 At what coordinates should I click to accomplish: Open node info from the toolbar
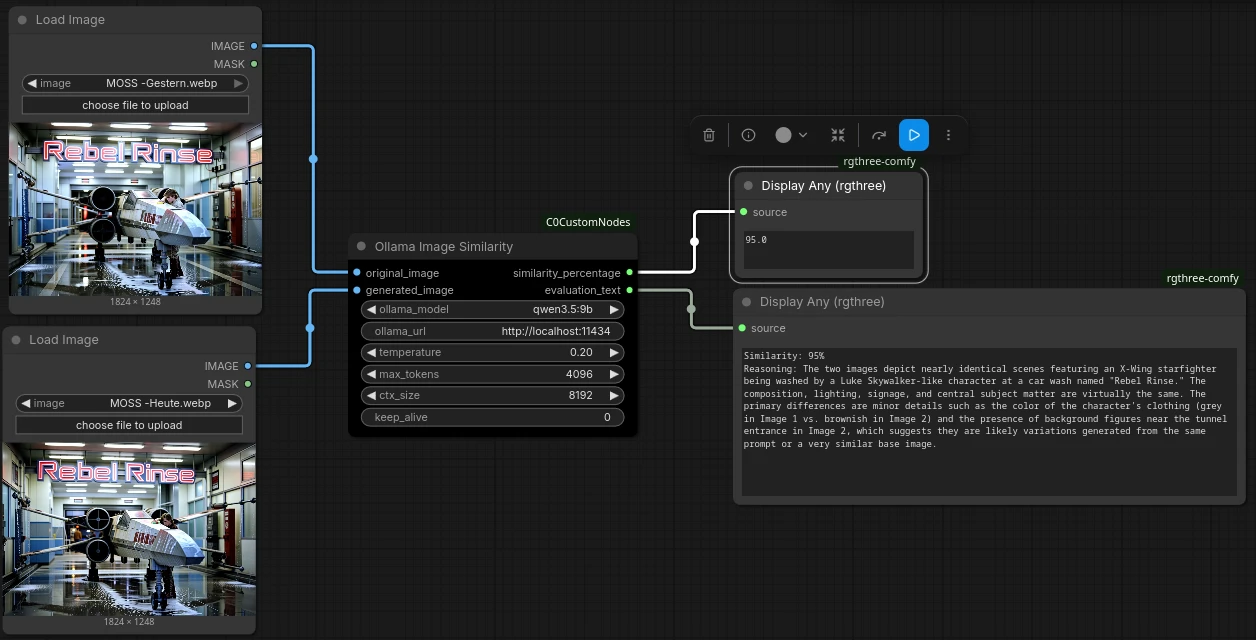748,135
